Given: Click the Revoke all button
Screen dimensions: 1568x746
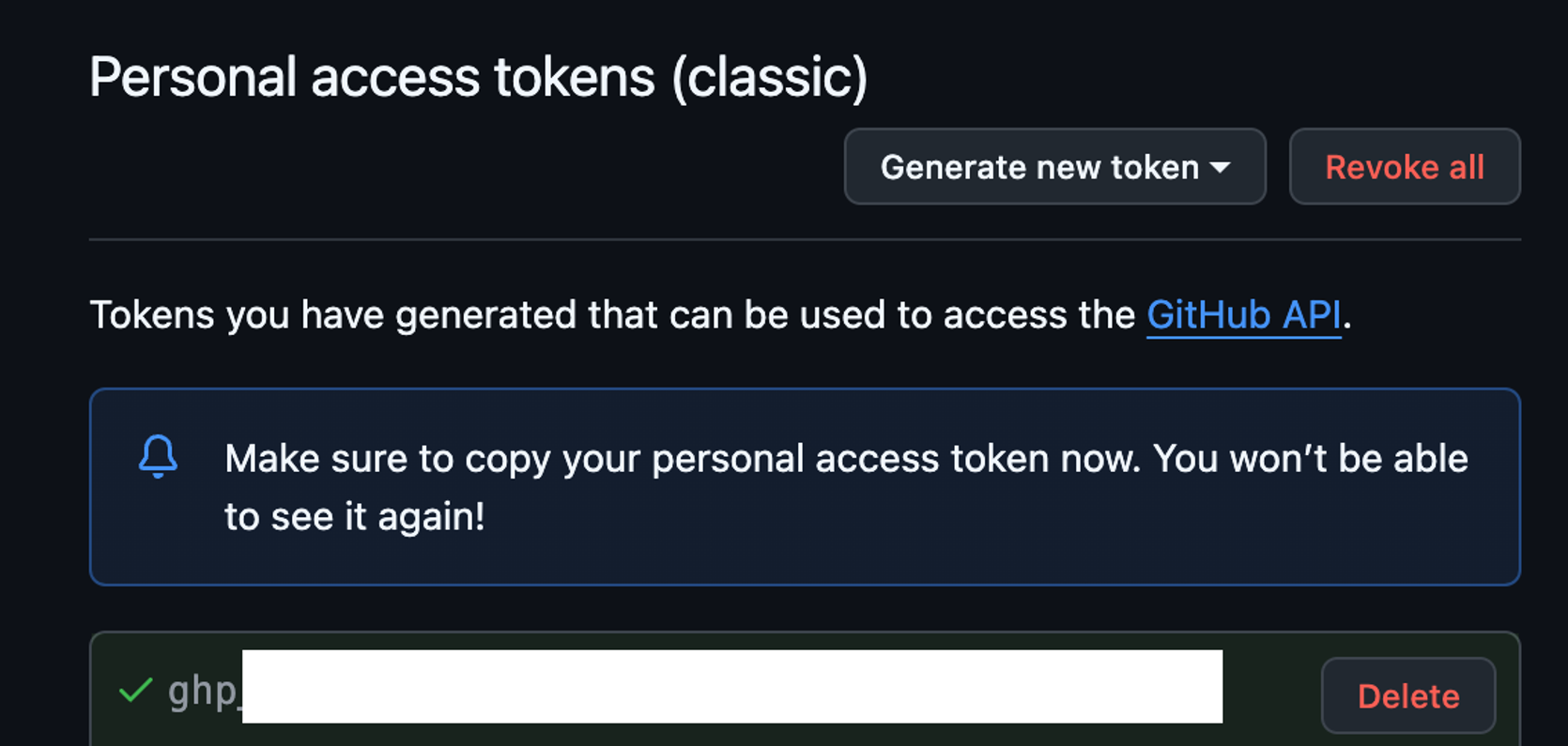Looking at the screenshot, I should (1404, 166).
